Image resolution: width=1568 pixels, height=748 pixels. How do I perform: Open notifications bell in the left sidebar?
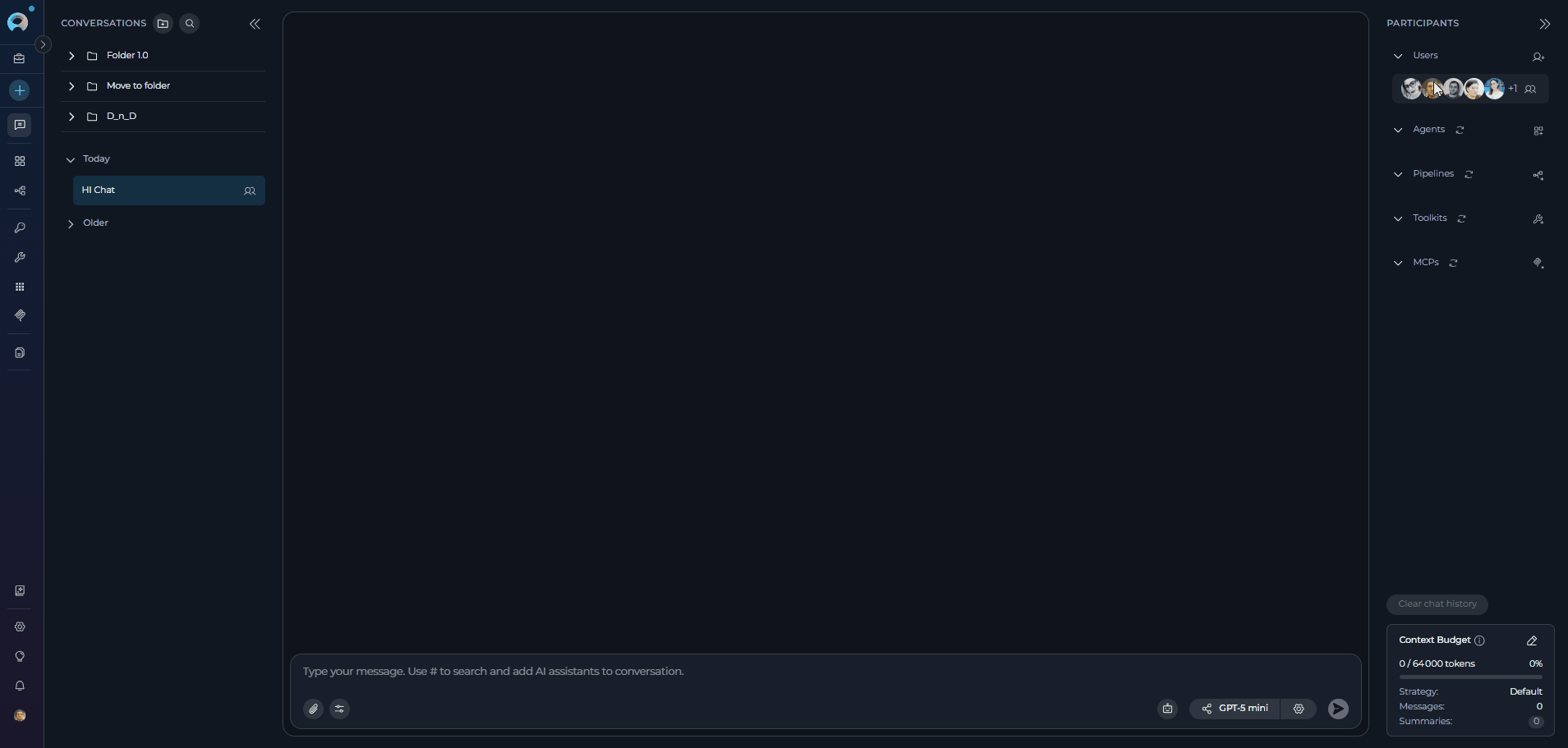tap(20, 686)
